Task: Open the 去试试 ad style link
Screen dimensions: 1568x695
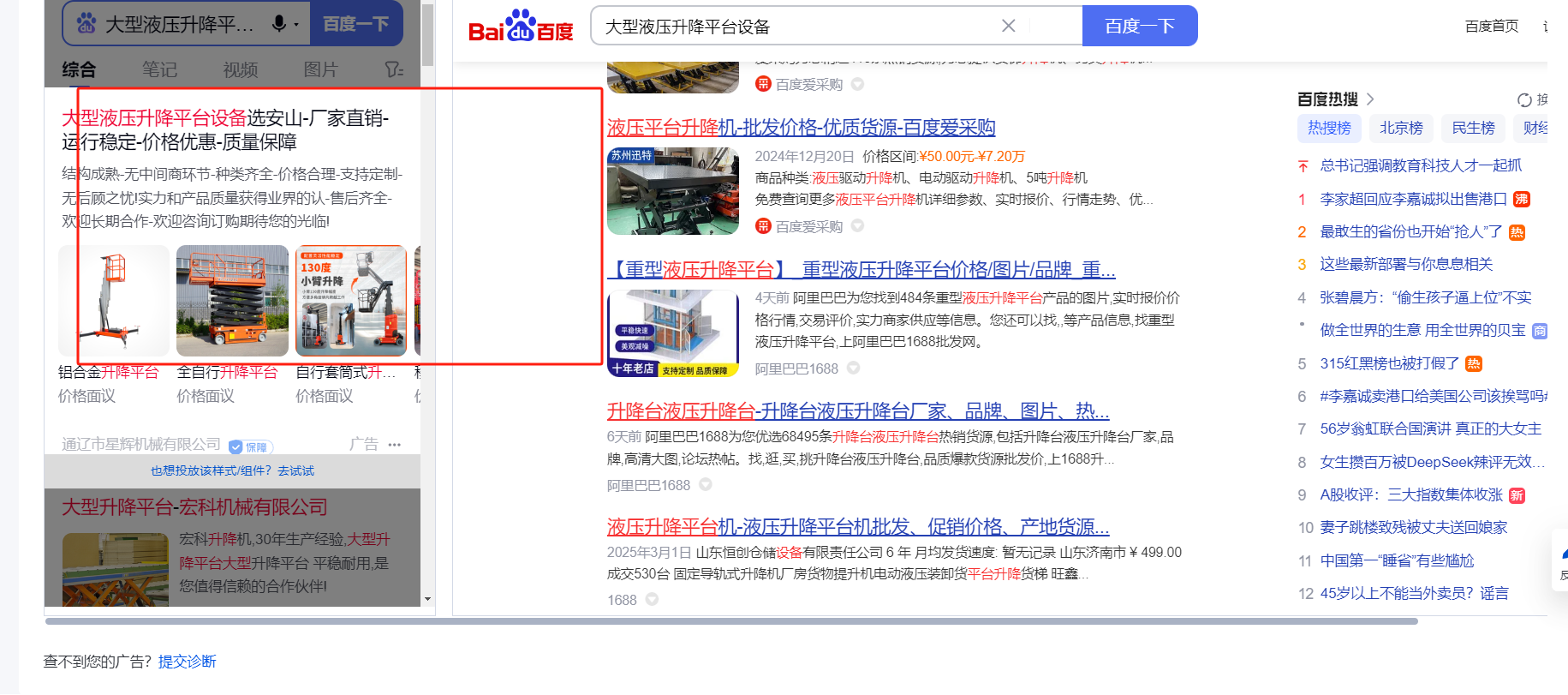Action: click(x=295, y=471)
